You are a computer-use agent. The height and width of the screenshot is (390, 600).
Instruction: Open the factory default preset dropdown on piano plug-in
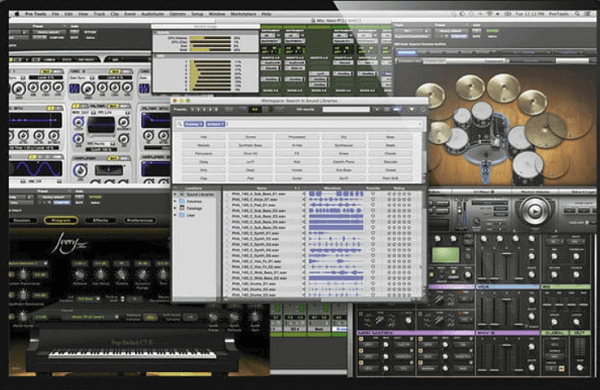(54, 197)
